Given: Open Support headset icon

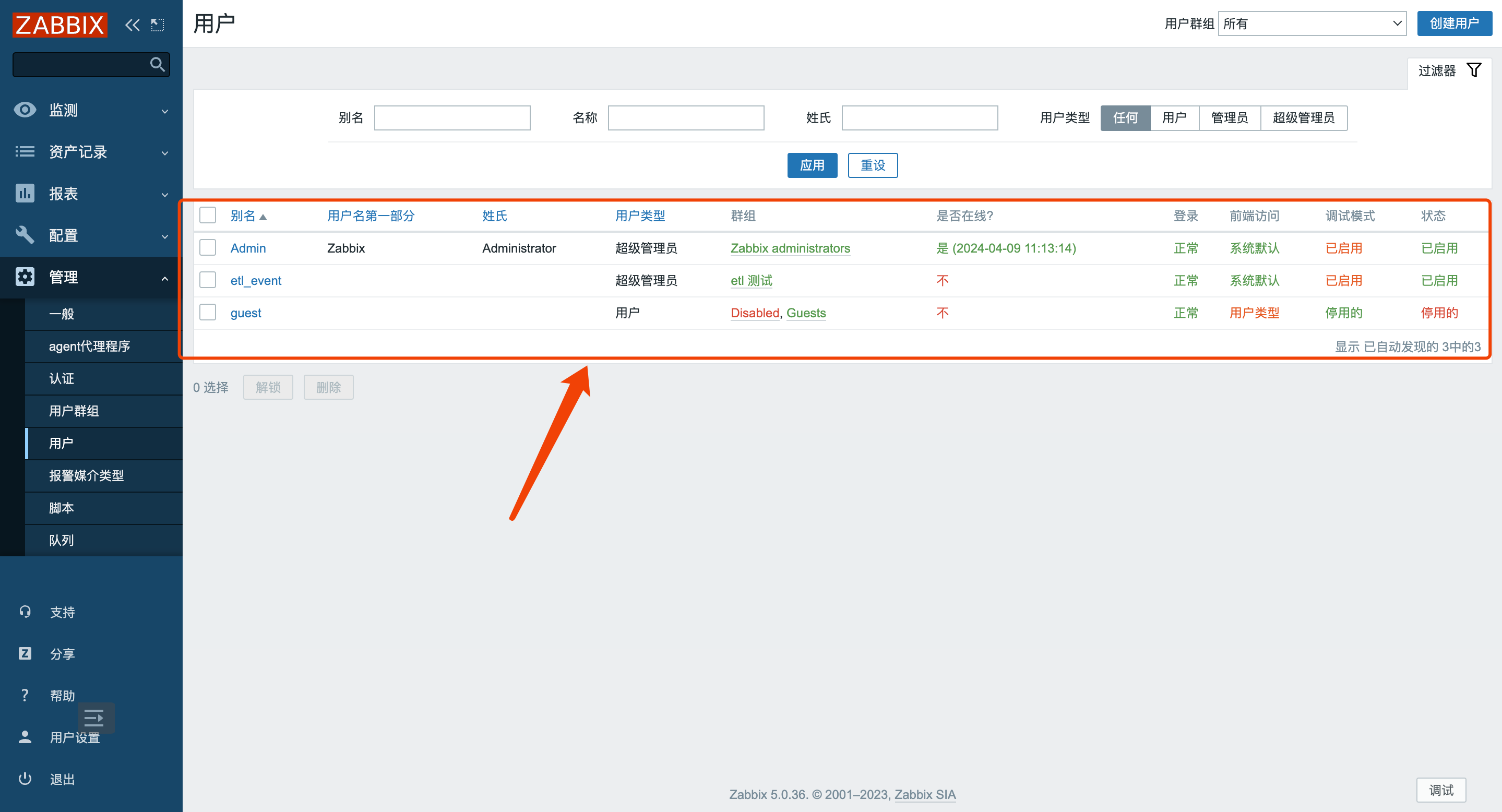Looking at the screenshot, I should (x=25, y=612).
